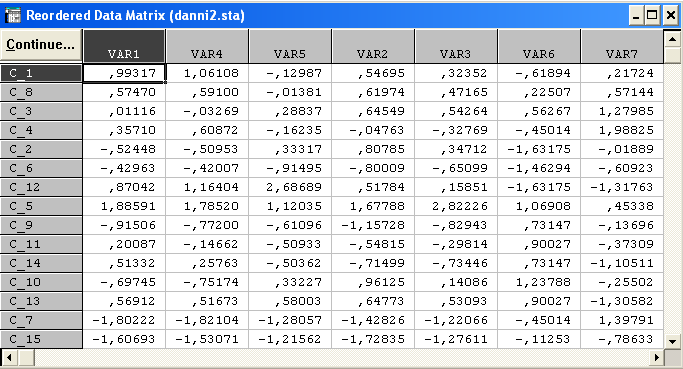This screenshot has width=683, height=369.
Task: Click the vertical scrollbar down arrow
Action: (x=672, y=341)
